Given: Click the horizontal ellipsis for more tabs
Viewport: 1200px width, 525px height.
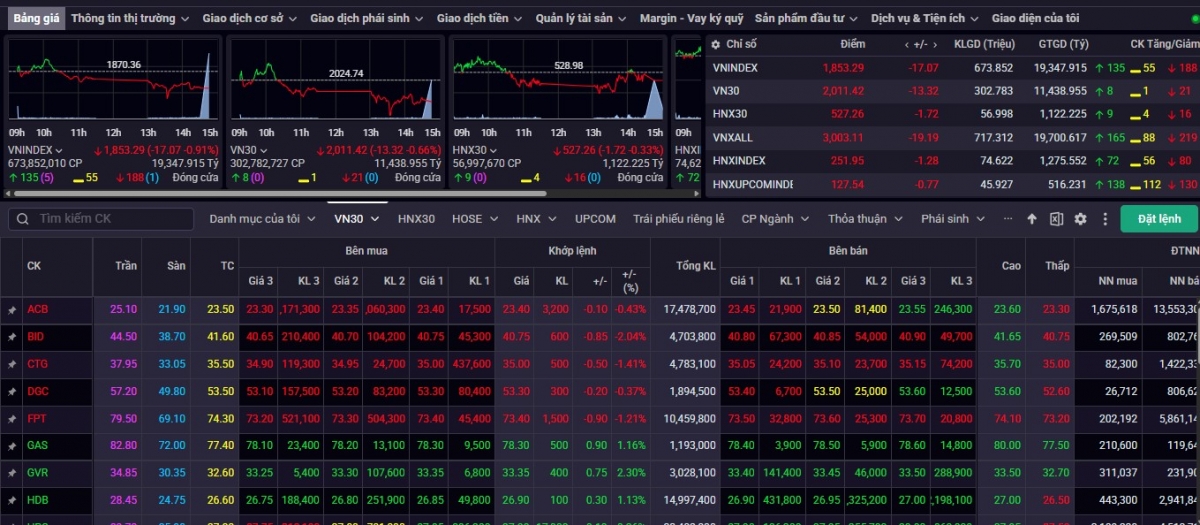Looking at the screenshot, I should [1007, 218].
